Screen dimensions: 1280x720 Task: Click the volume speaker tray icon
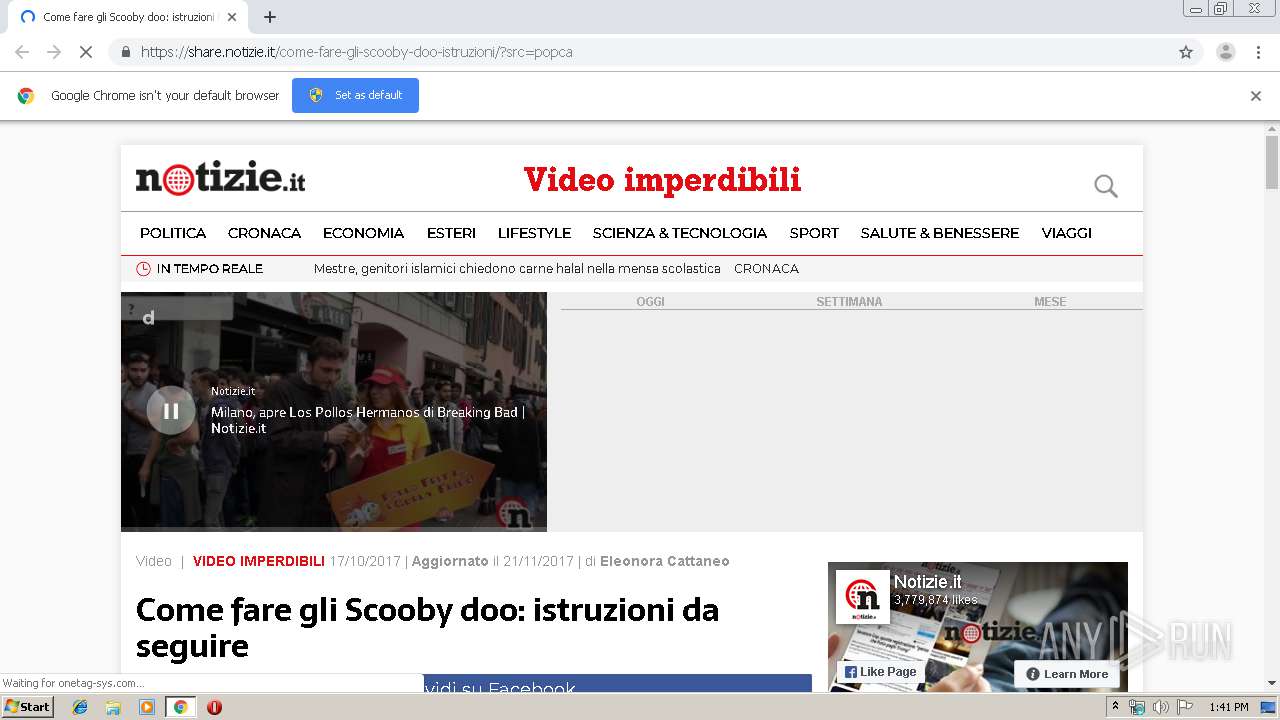[x=1160, y=707]
